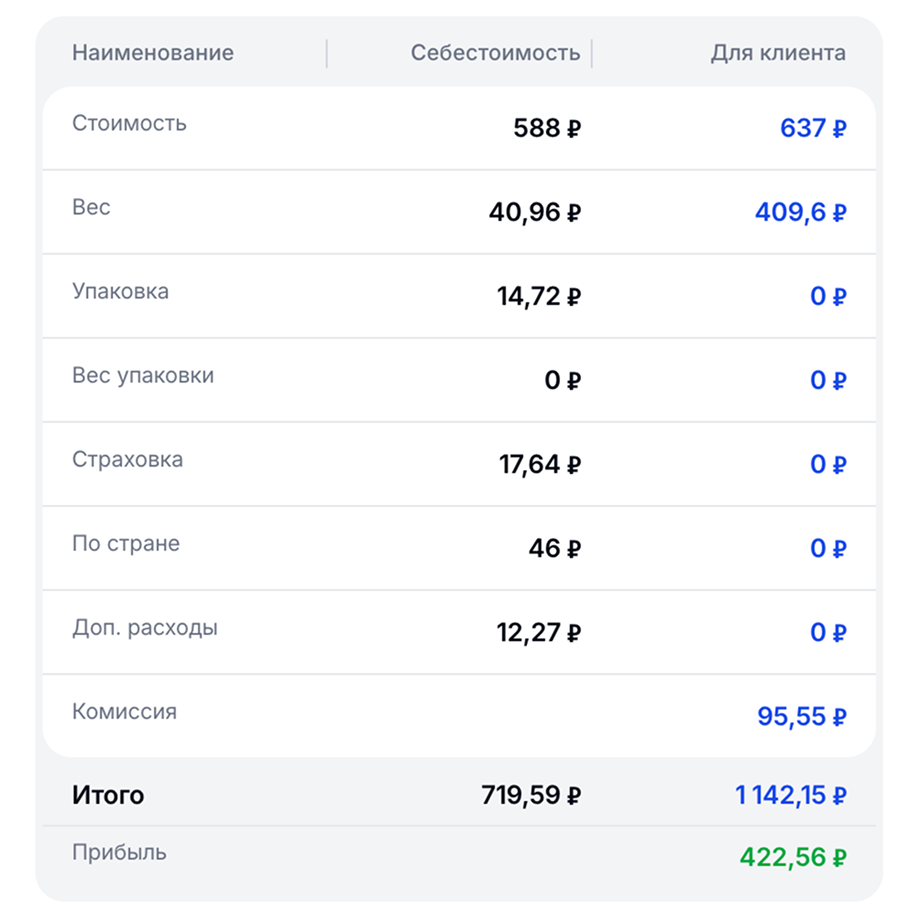Click client price 637 ₽
Viewport: 920px width, 920px height.
click(813, 128)
